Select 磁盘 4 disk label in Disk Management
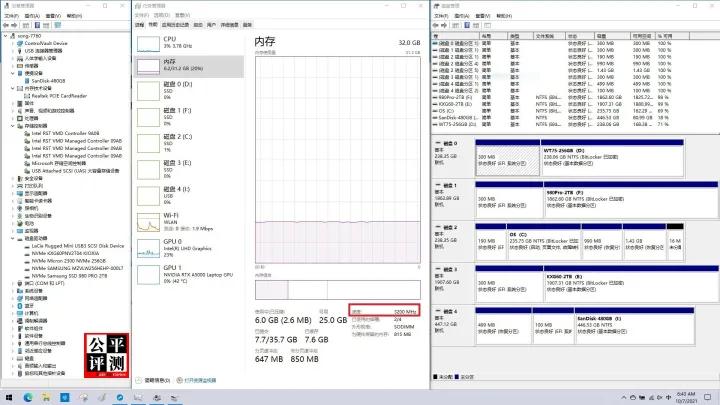This screenshot has width=720, height=405. coord(452,312)
